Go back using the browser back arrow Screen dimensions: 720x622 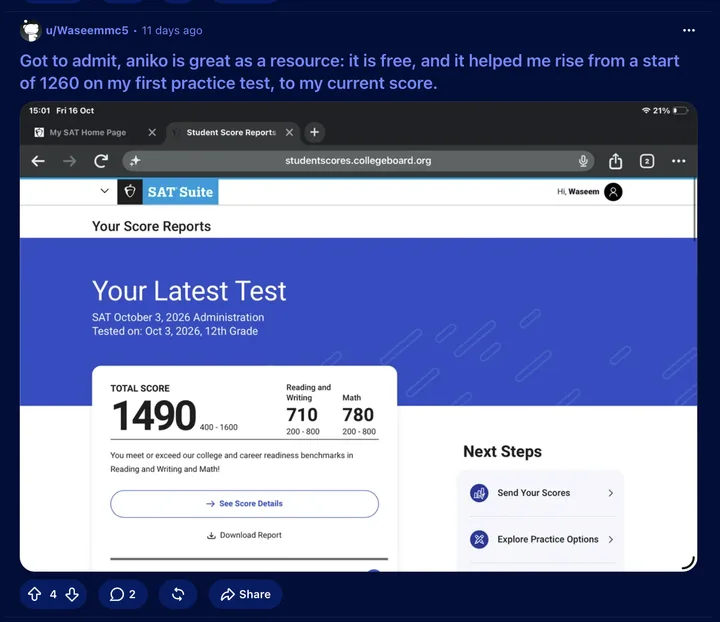pyautogui.click(x=38, y=161)
